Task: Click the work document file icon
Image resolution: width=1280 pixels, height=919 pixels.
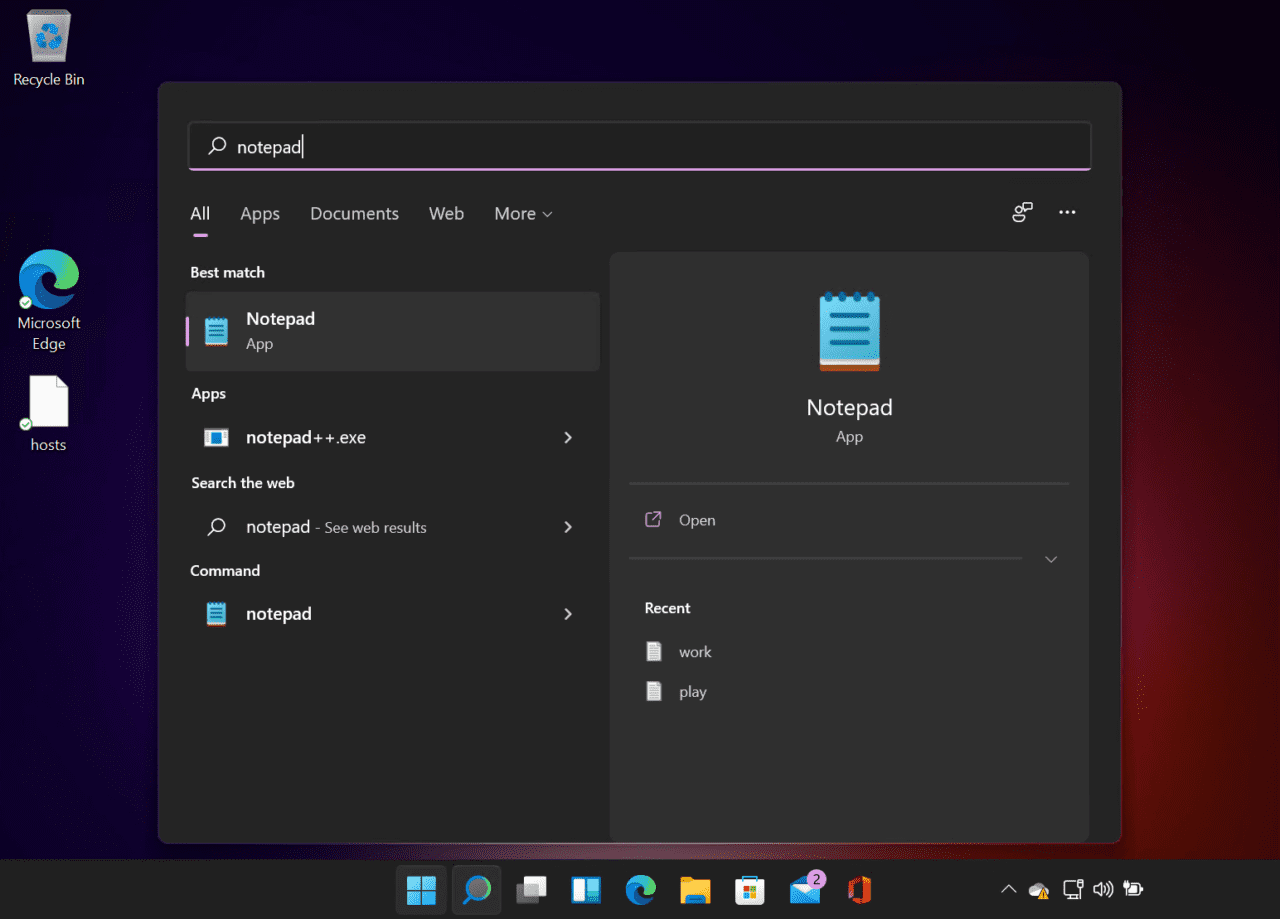Action: pos(654,651)
